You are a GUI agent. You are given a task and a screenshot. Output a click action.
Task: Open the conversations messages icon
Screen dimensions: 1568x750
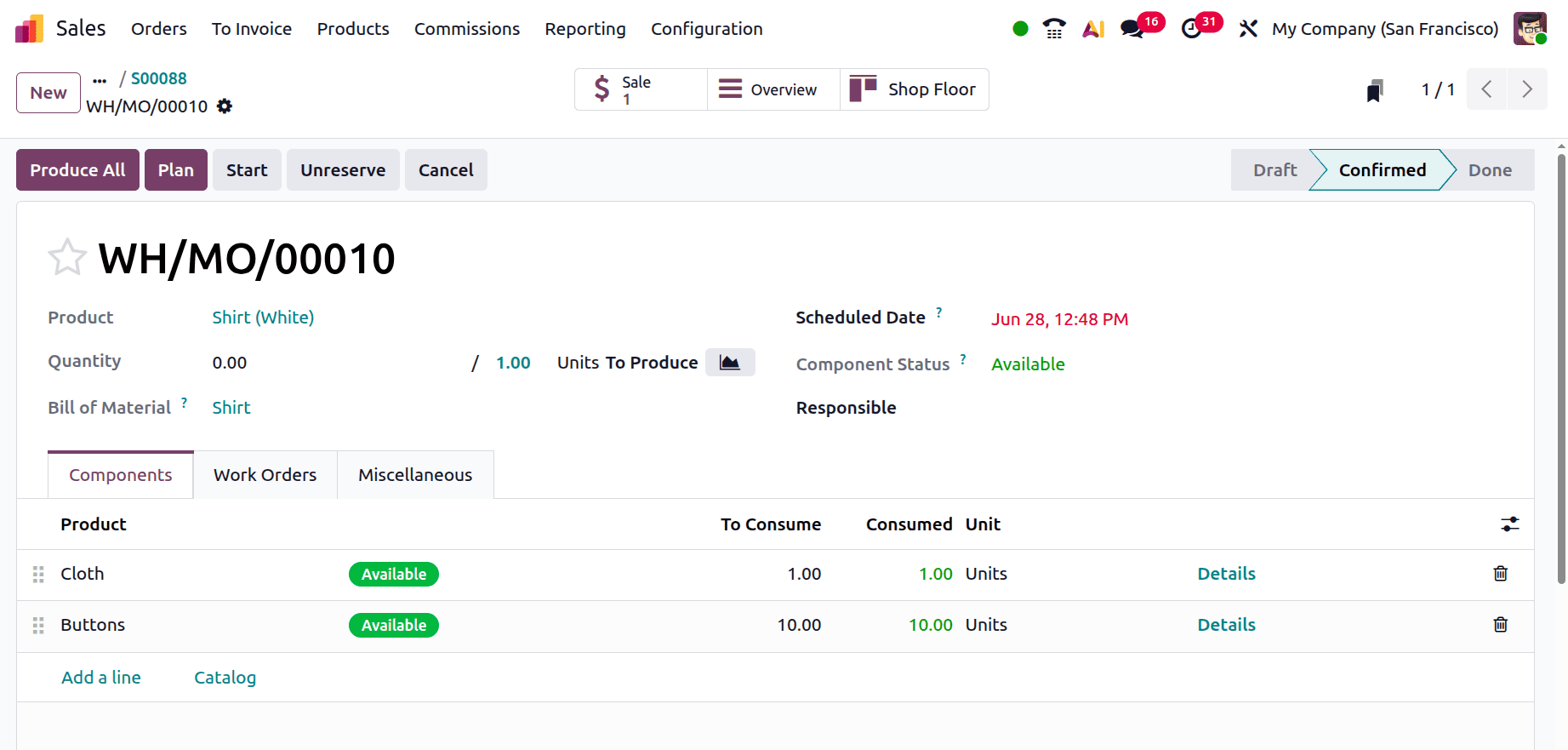pos(1132,29)
